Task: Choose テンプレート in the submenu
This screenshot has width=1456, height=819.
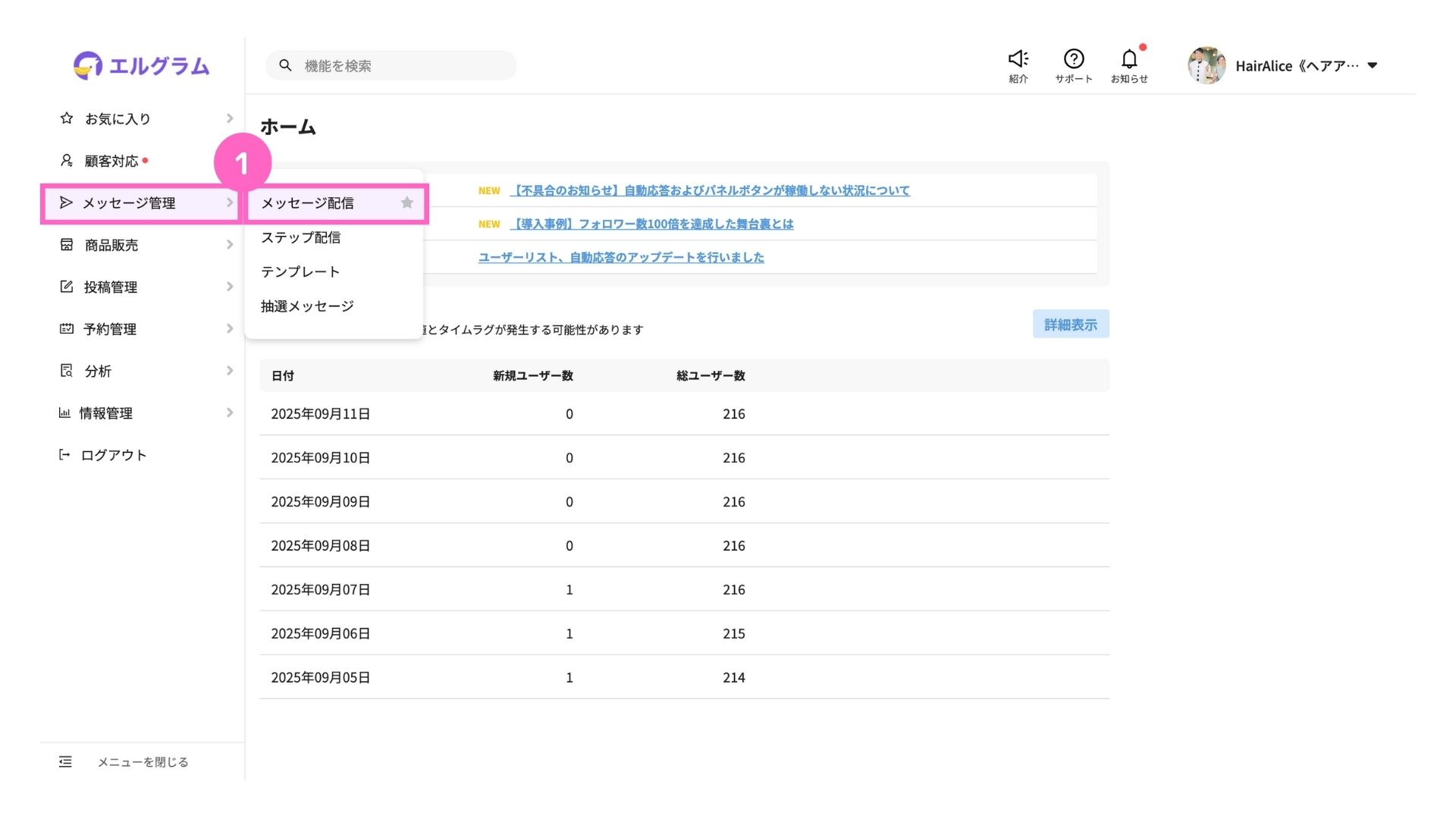Action: 300,271
